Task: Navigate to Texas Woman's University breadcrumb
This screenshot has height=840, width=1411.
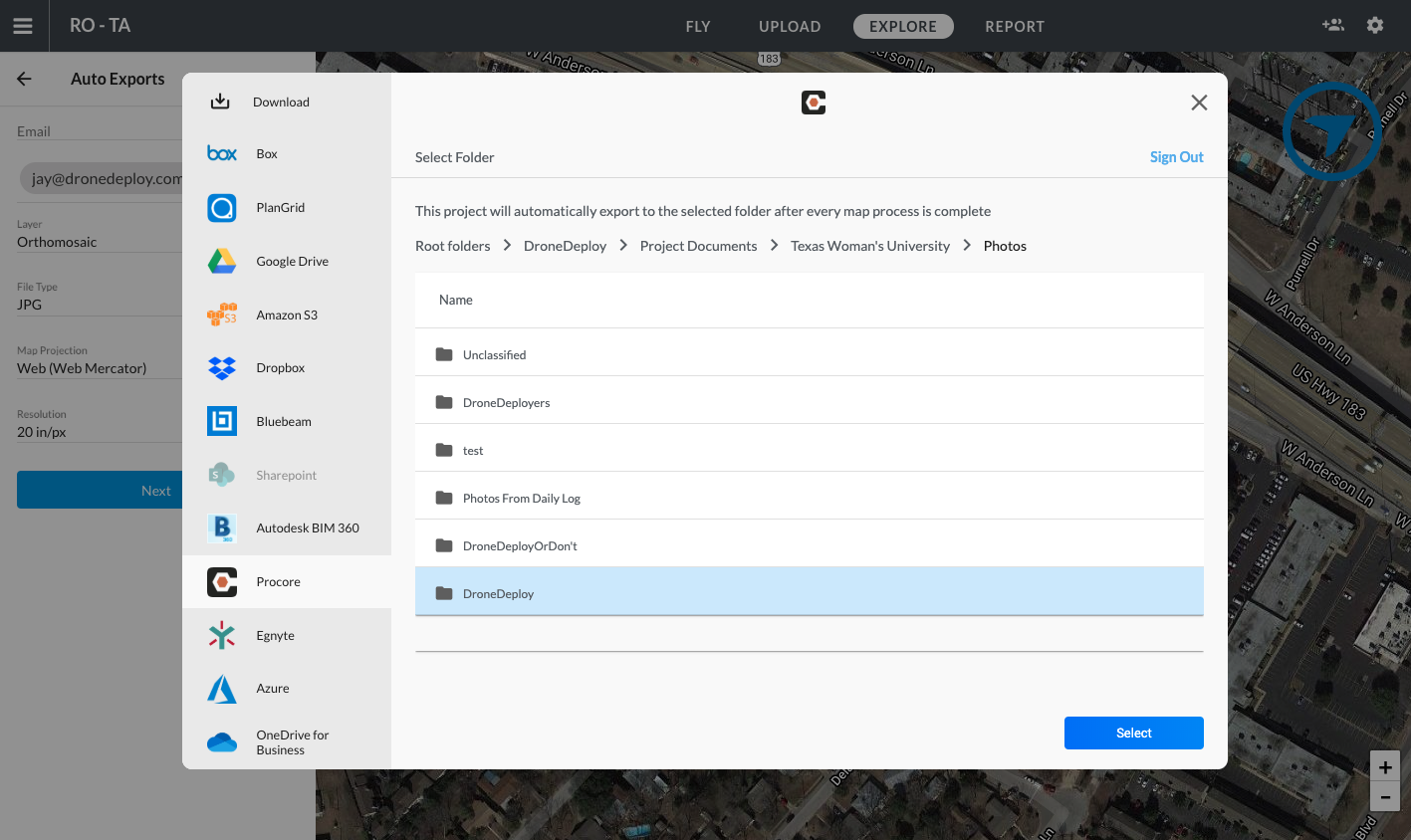Action: [870, 246]
